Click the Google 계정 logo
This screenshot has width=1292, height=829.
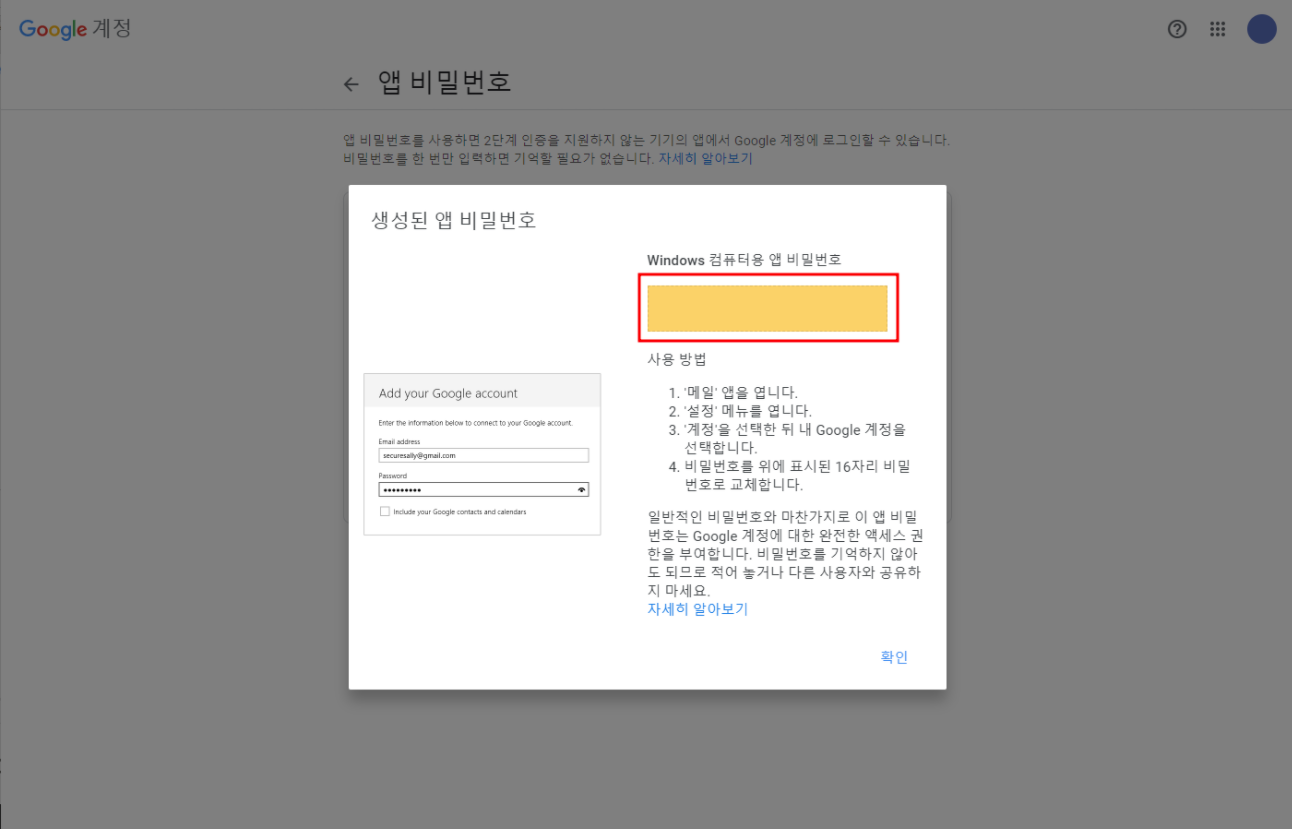[75, 28]
